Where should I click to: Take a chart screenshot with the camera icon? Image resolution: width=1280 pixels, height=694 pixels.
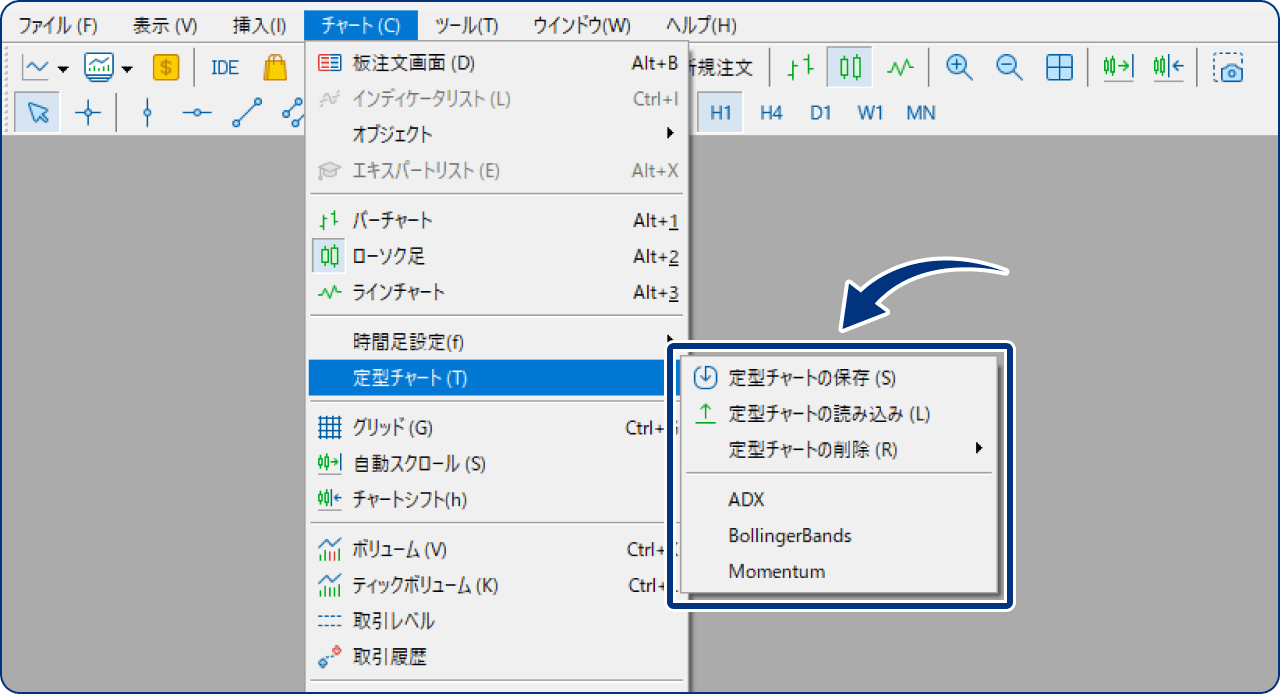pyautogui.click(x=1229, y=68)
